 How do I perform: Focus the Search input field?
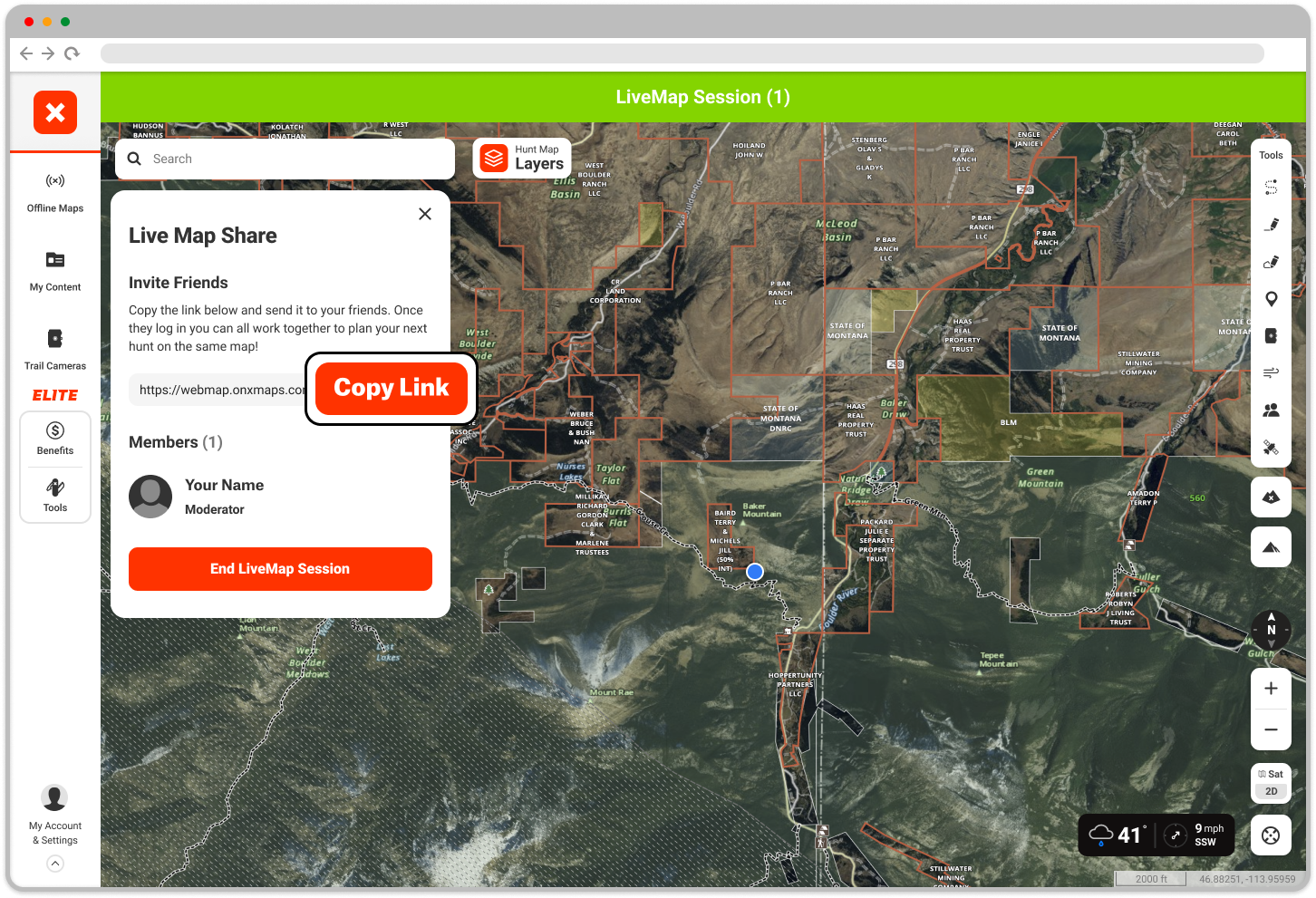(x=285, y=159)
